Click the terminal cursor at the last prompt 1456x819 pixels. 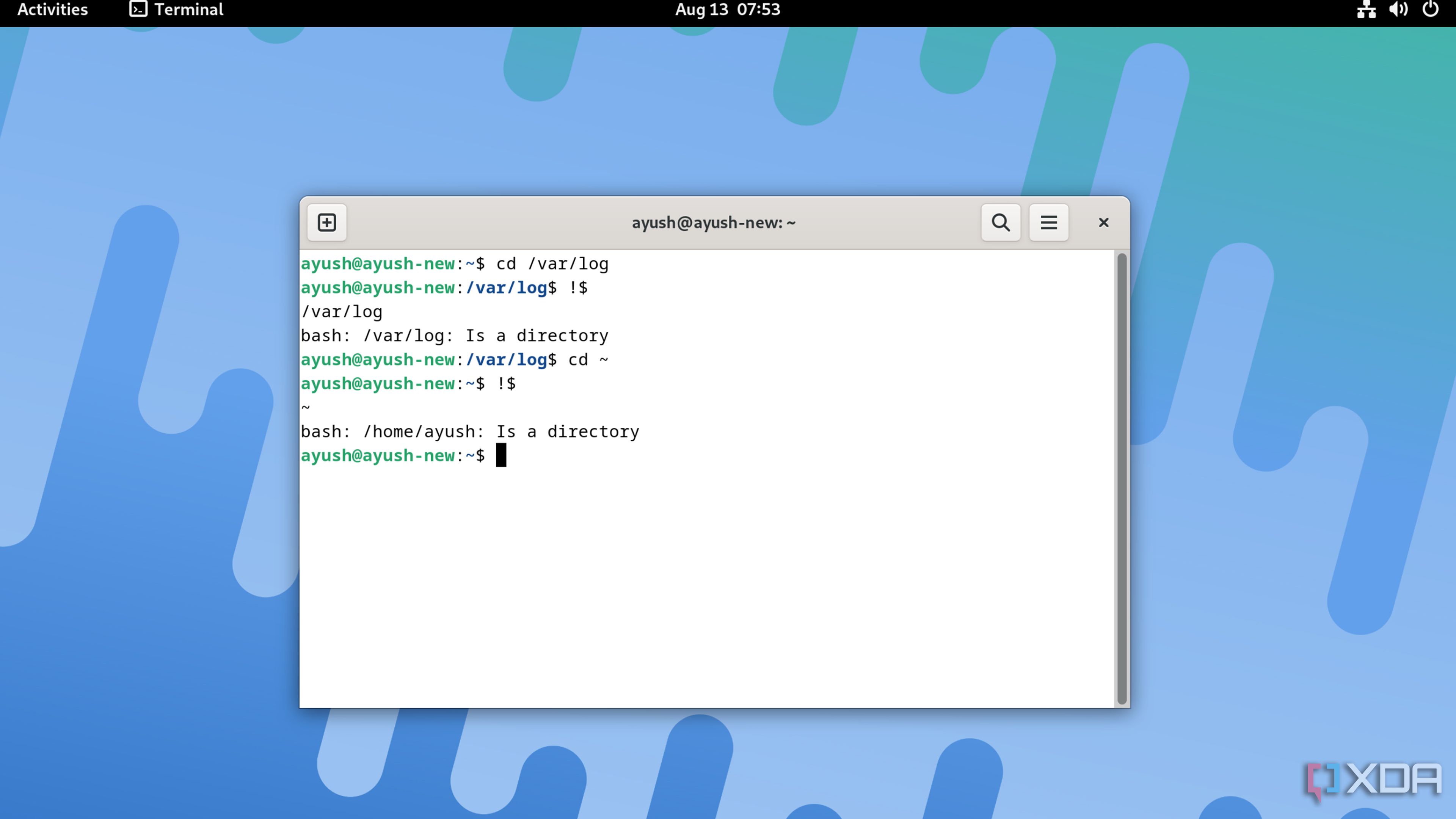click(x=501, y=455)
